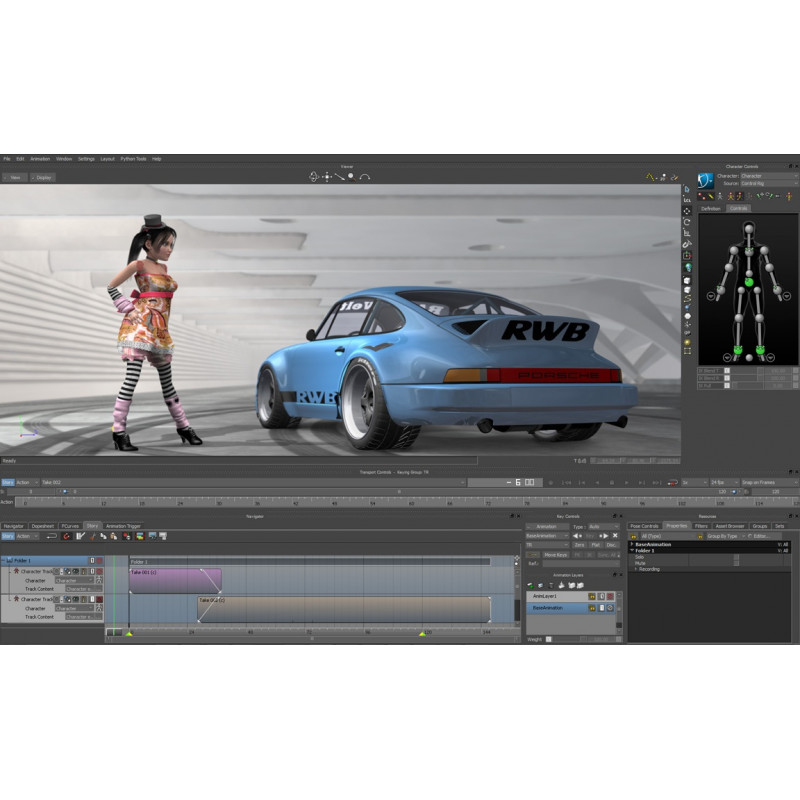Expand the Recording section in Properties

coord(636,569)
